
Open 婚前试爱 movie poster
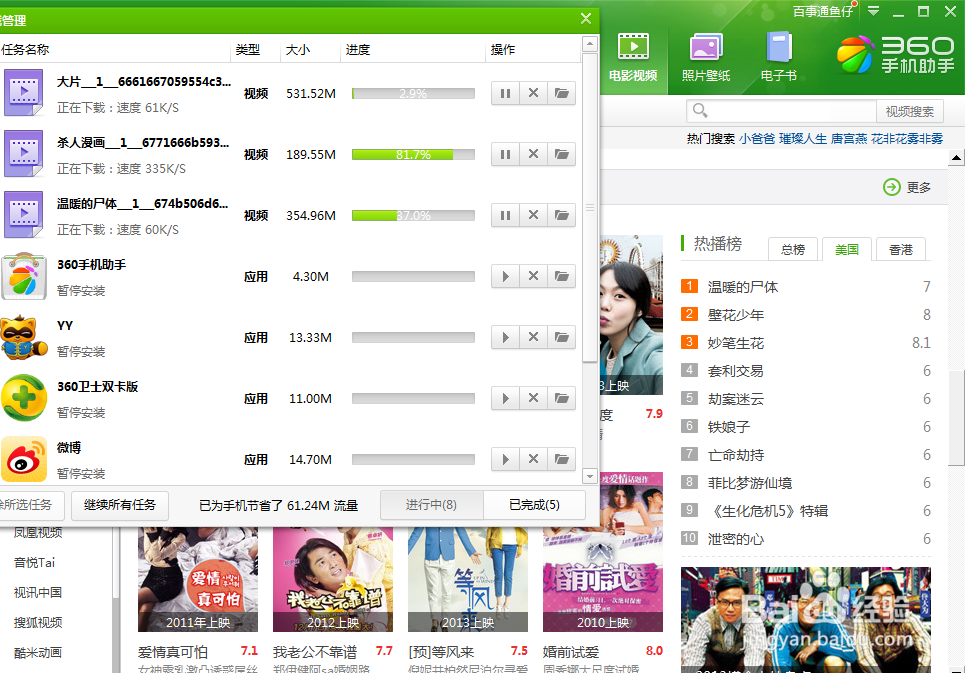click(603, 552)
